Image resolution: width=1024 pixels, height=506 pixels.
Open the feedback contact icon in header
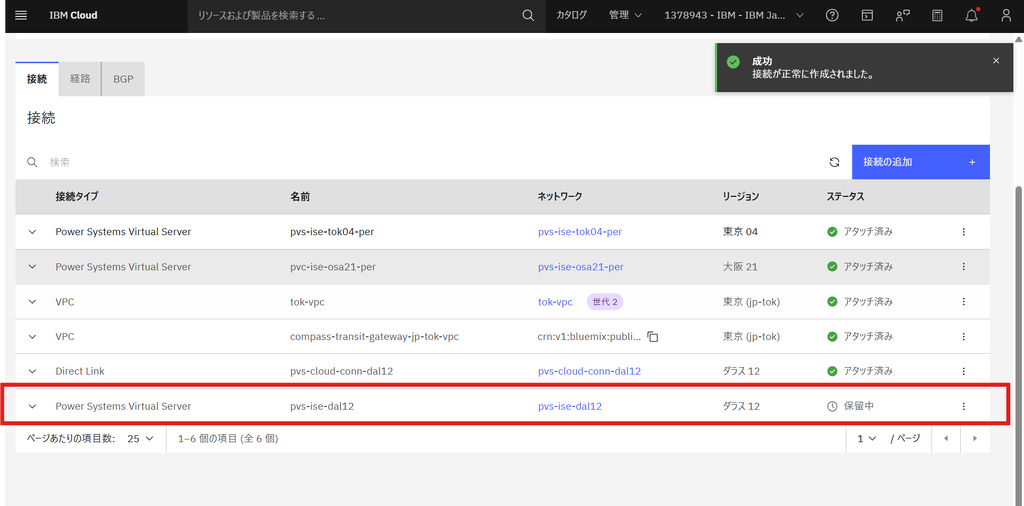tap(903, 15)
